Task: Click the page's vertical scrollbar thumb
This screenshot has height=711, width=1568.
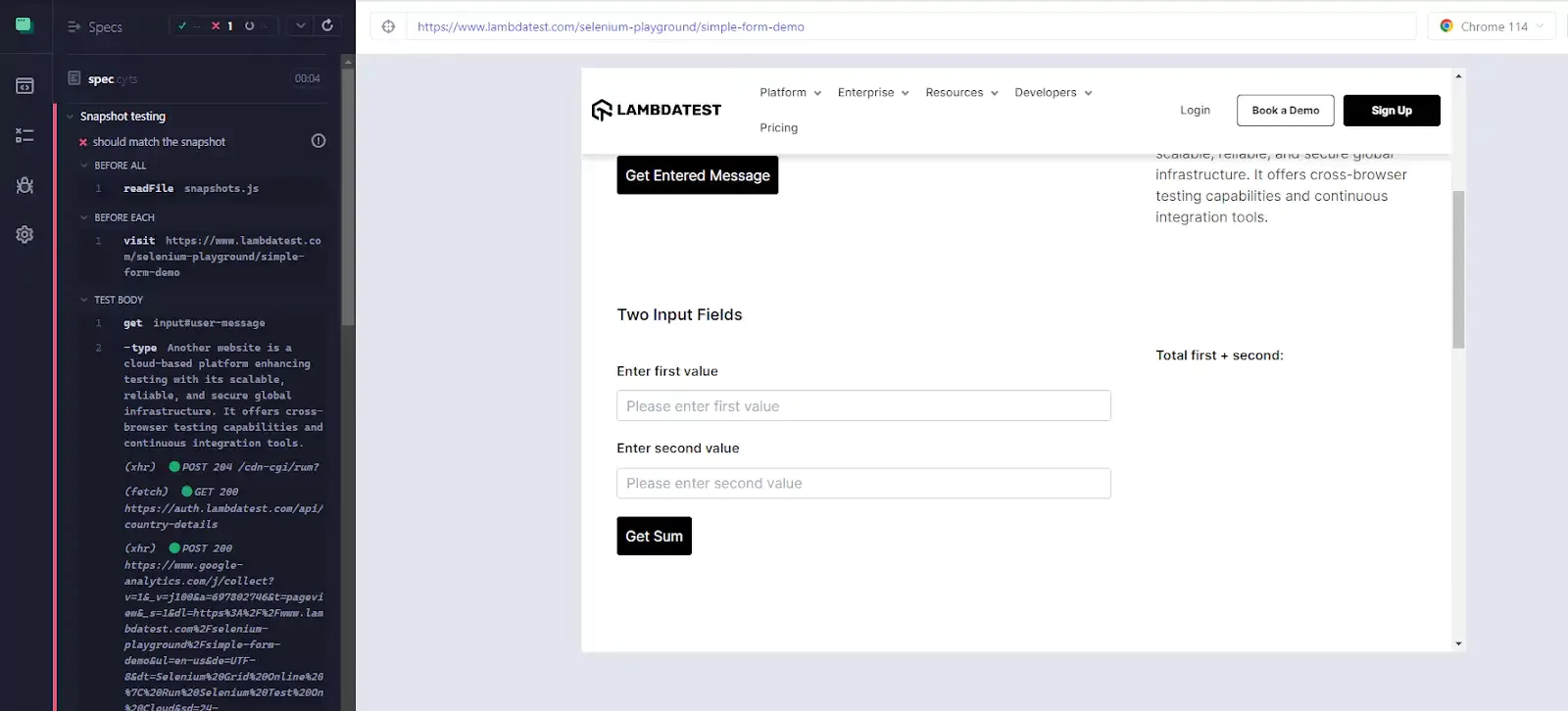Action: (x=1458, y=269)
